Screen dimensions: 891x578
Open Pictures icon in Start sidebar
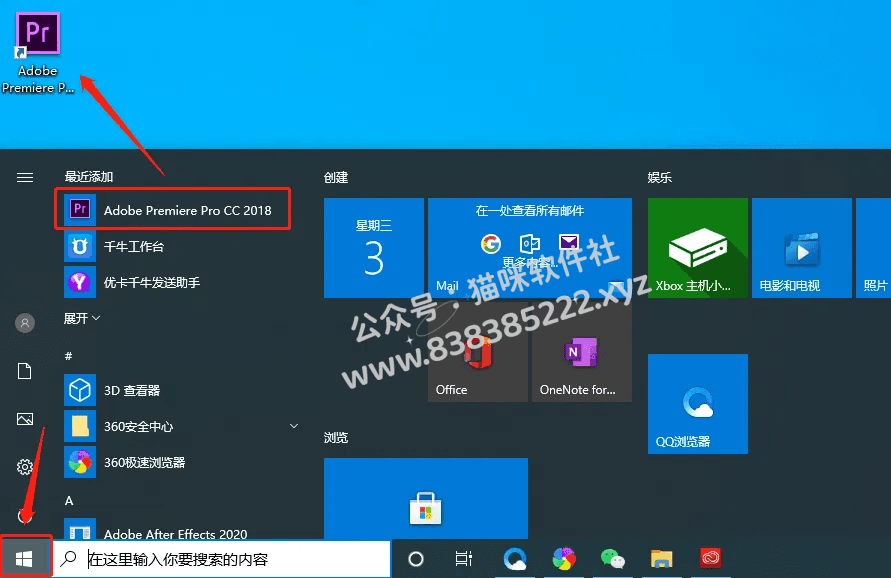(x=25, y=419)
